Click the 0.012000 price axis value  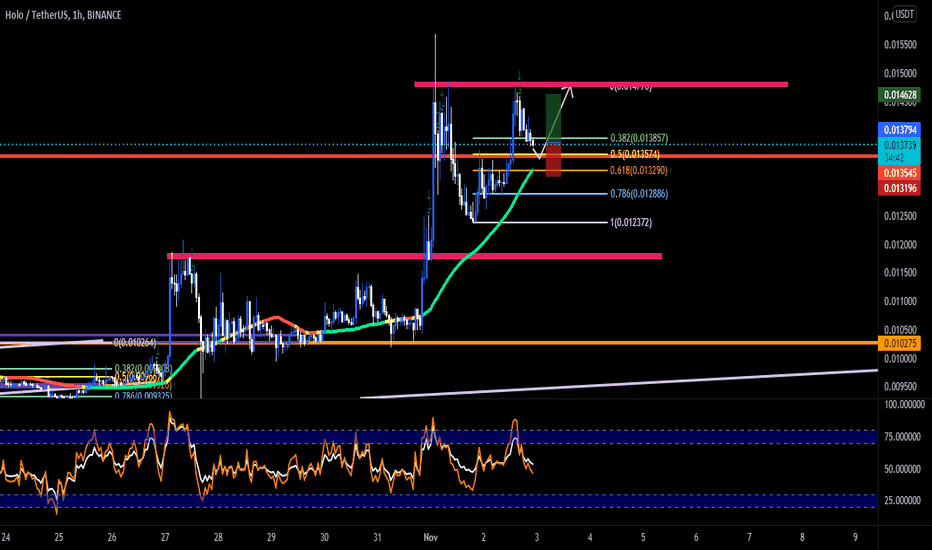(900, 244)
